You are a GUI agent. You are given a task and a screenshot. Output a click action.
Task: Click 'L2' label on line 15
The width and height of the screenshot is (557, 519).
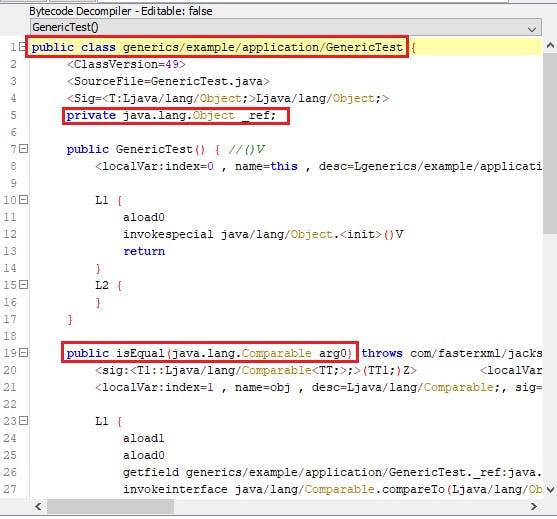[x=102, y=285]
